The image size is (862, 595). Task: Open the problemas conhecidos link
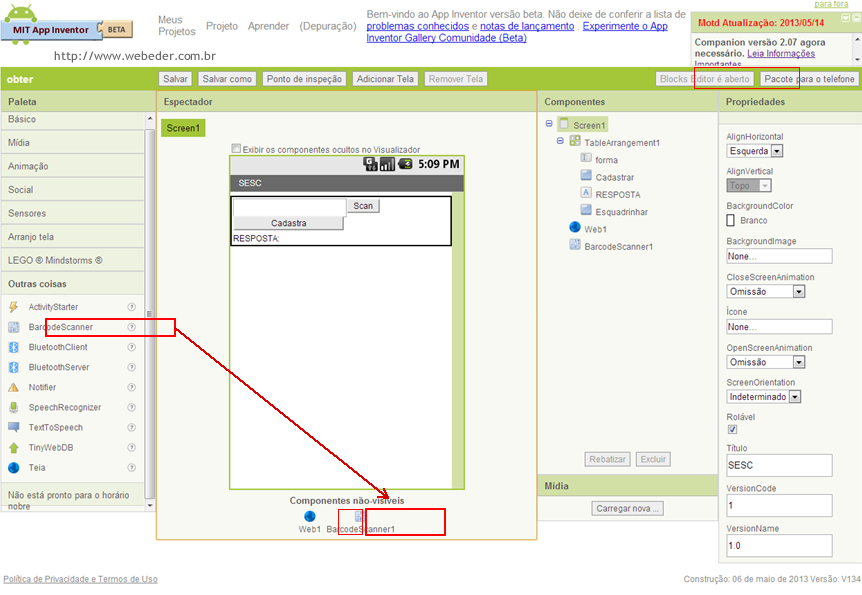pos(418,26)
